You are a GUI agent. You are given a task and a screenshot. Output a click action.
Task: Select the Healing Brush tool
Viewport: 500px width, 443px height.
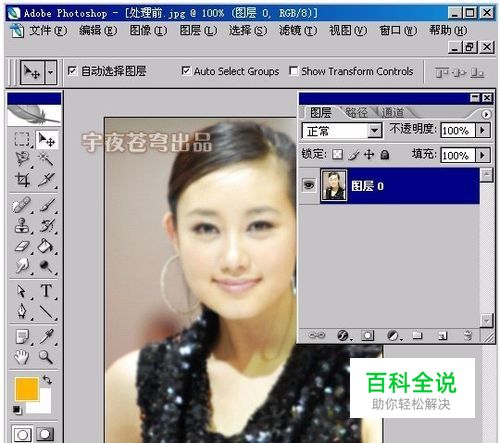click(x=22, y=205)
